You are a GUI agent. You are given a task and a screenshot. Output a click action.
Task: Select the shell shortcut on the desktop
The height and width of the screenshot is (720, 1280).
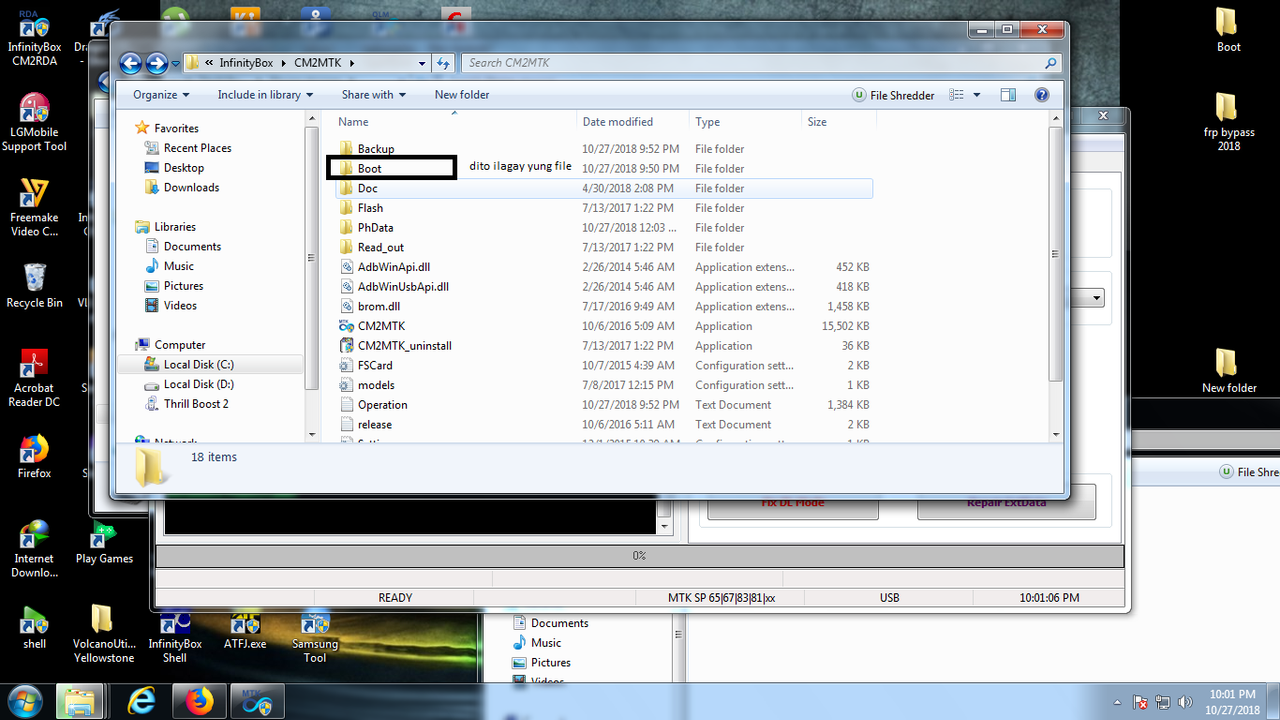34,627
